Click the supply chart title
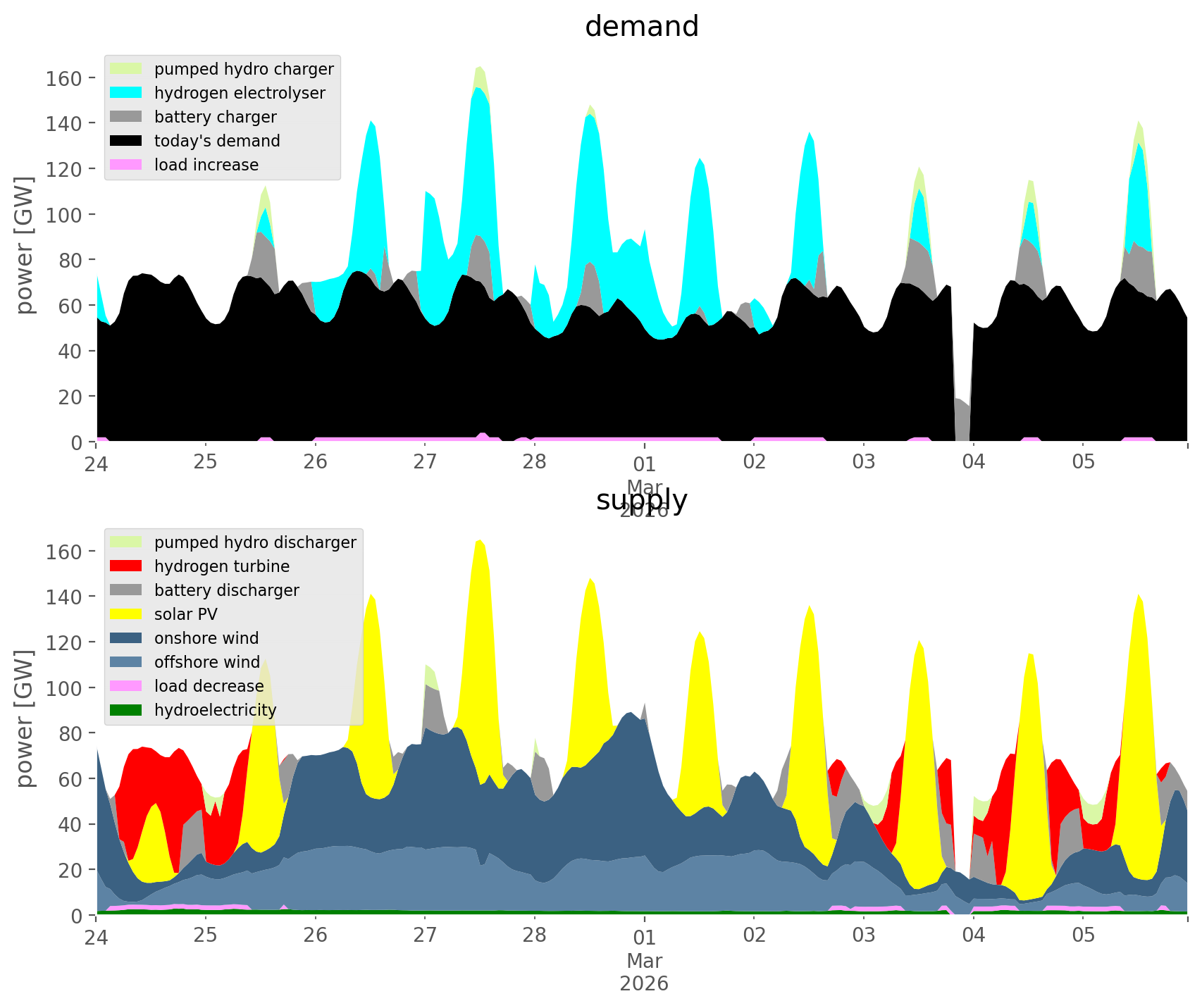The width and height of the screenshot is (1202, 1008). click(x=641, y=500)
